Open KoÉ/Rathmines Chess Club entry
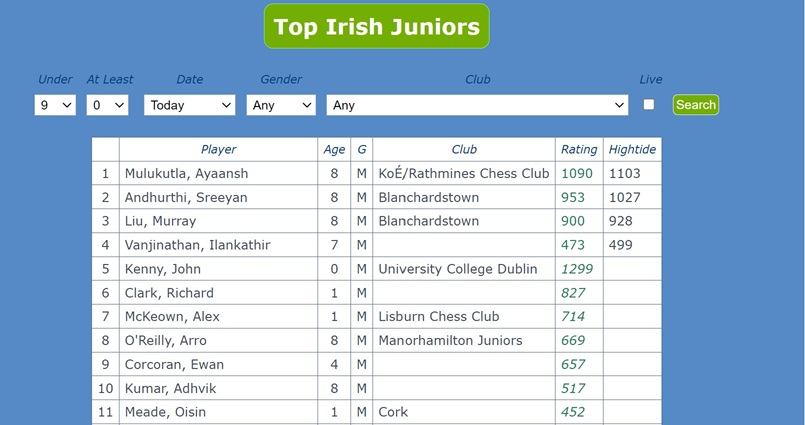The width and height of the screenshot is (805, 425). coord(463,173)
